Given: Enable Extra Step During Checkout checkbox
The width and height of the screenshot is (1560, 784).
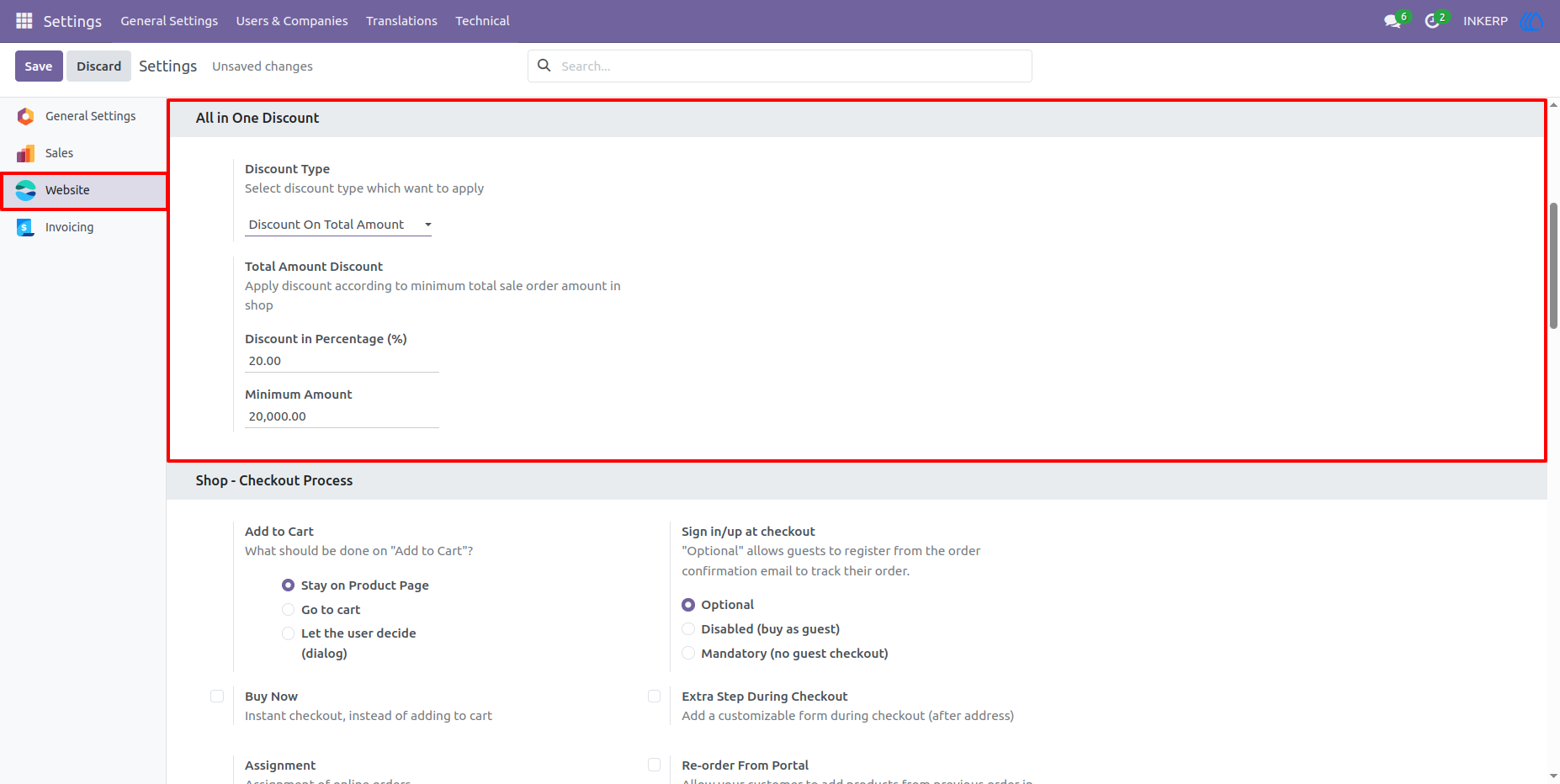Looking at the screenshot, I should click(x=654, y=696).
